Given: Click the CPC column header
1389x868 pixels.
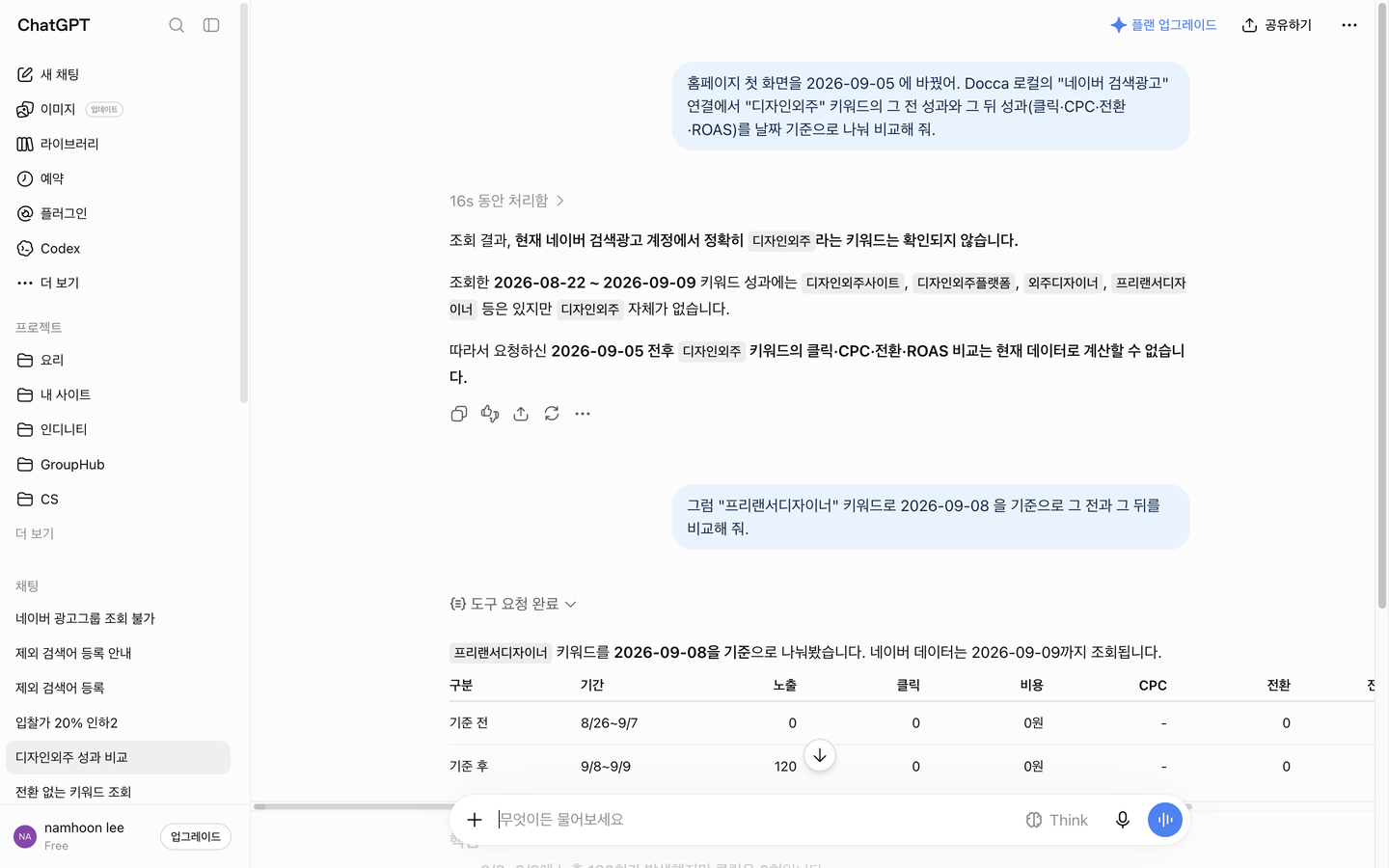Looking at the screenshot, I should [1153, 685].
